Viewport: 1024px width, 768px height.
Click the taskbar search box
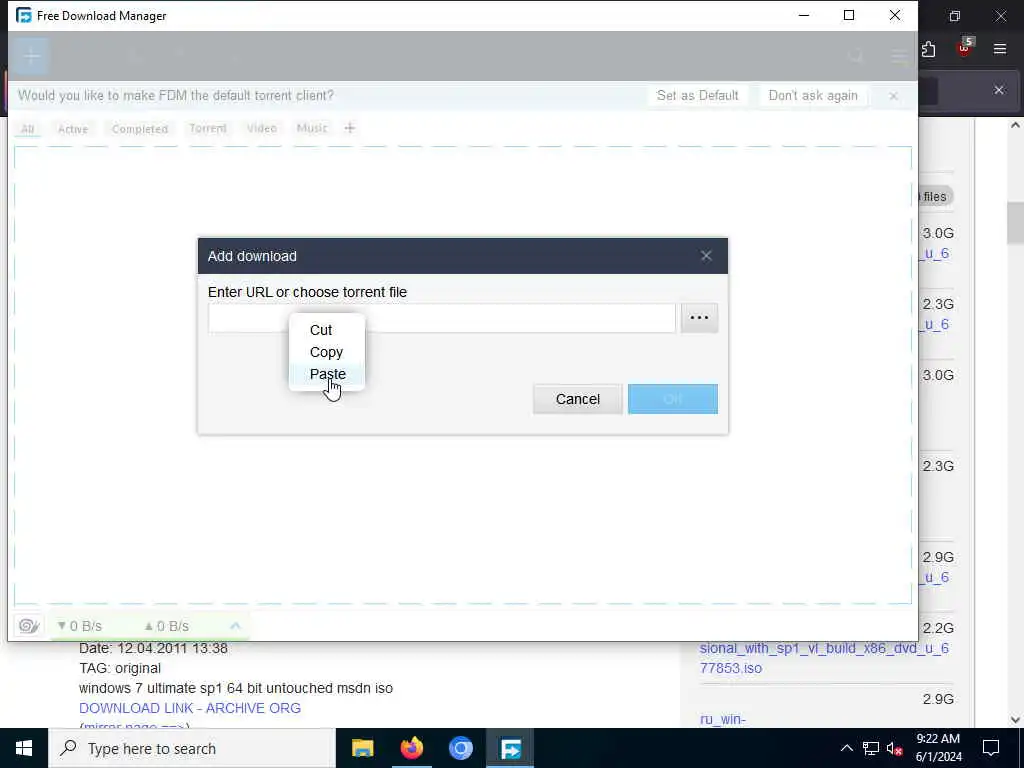click(191, 748)
